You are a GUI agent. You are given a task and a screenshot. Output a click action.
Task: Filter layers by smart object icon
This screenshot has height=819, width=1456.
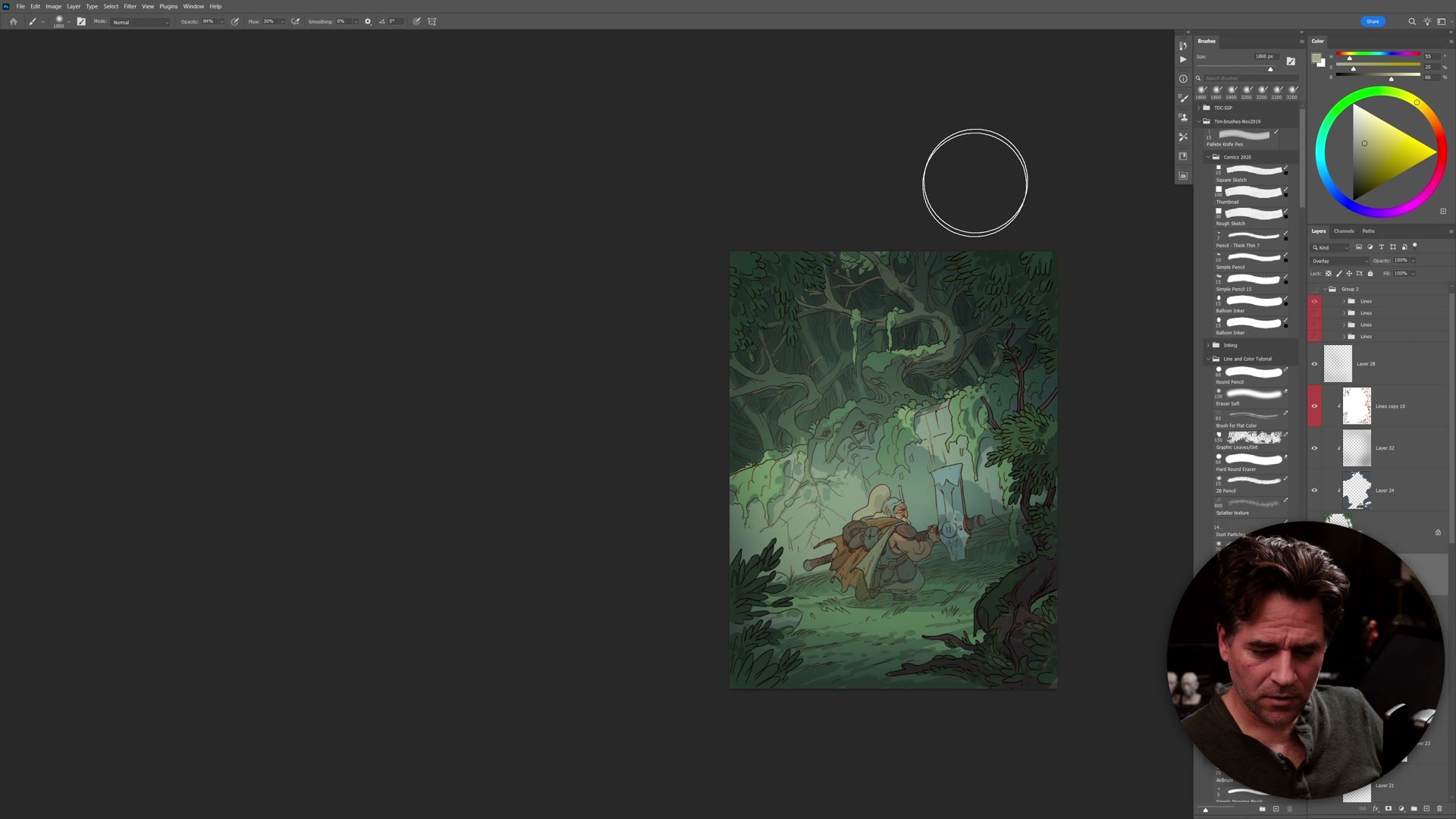[x=1404, y=247]
